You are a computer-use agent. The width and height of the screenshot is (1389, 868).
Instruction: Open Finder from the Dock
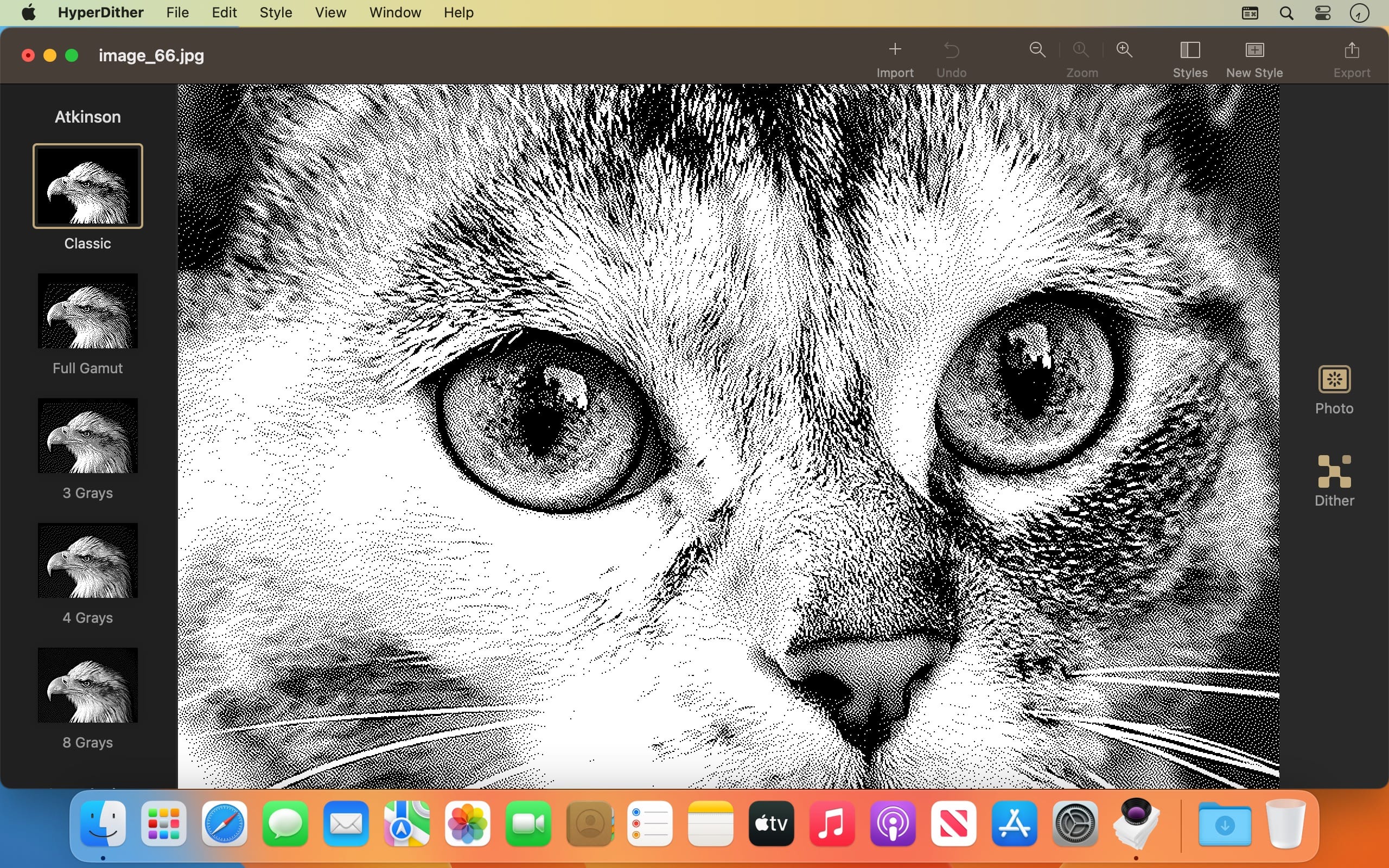click(103, 823)
